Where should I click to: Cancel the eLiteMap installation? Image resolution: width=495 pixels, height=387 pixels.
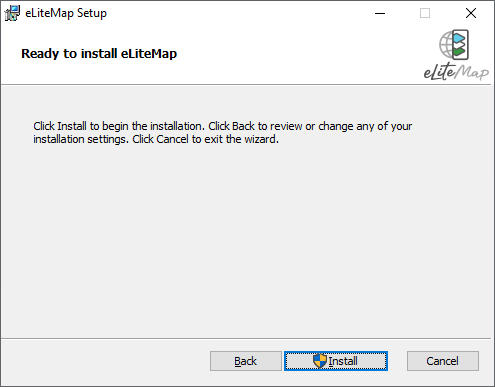coord(443,361)
